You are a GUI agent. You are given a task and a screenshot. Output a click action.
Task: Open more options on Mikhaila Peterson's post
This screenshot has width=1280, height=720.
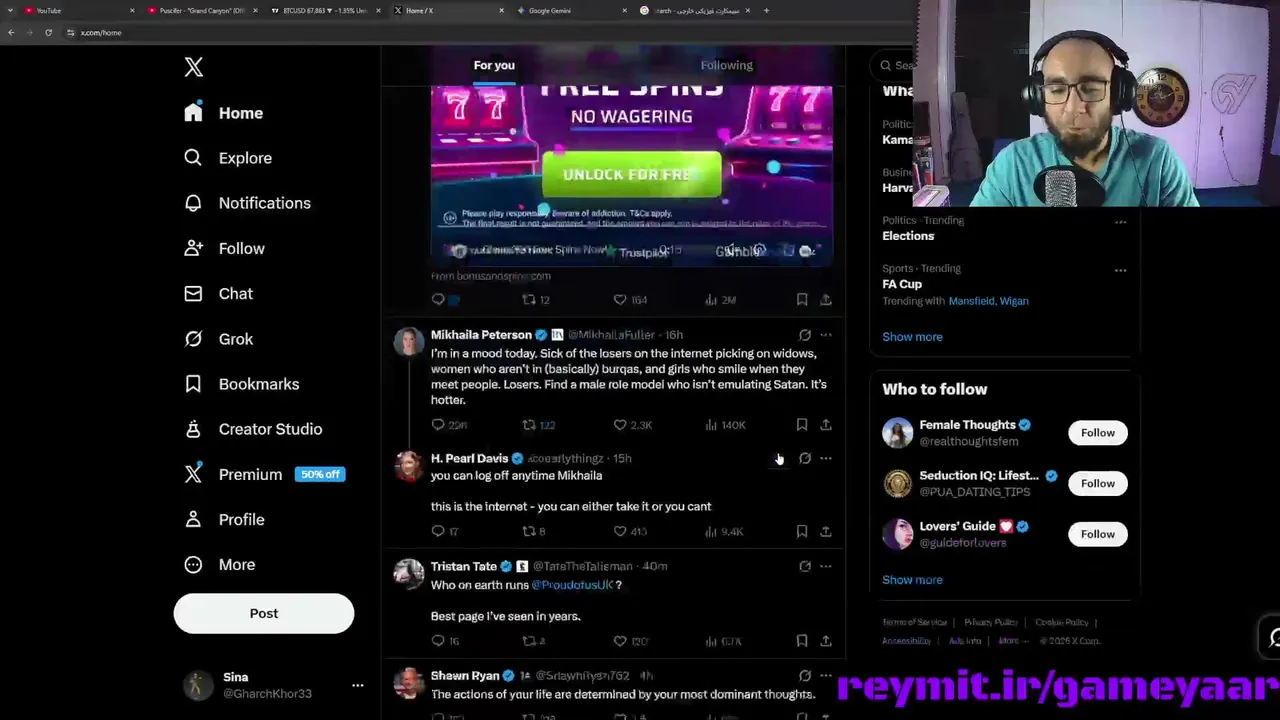826,335
